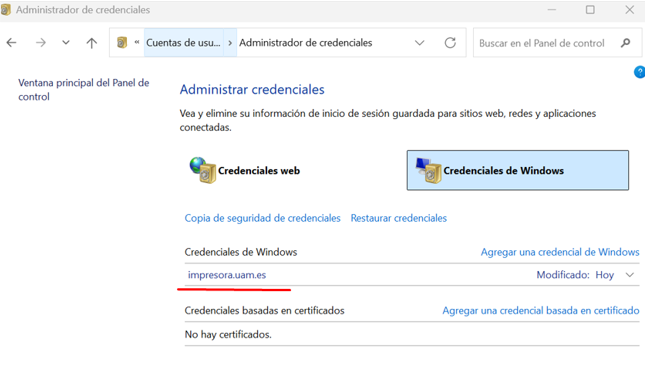Click the Administrar credenciales heading
The image size is (651, 365).
click(252, 89)
